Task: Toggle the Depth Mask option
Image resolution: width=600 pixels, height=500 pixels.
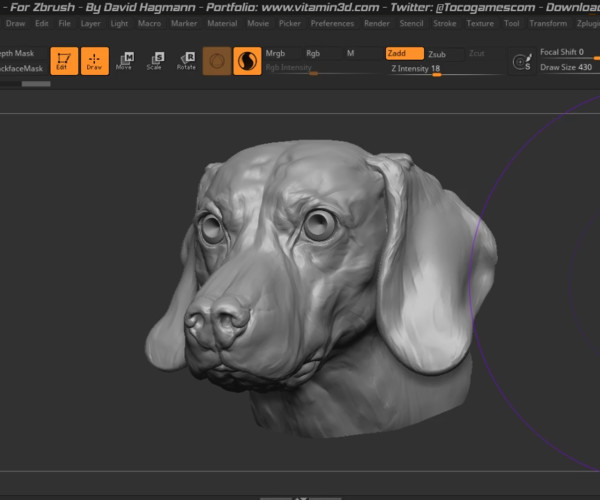Action: tap(17, 54)
